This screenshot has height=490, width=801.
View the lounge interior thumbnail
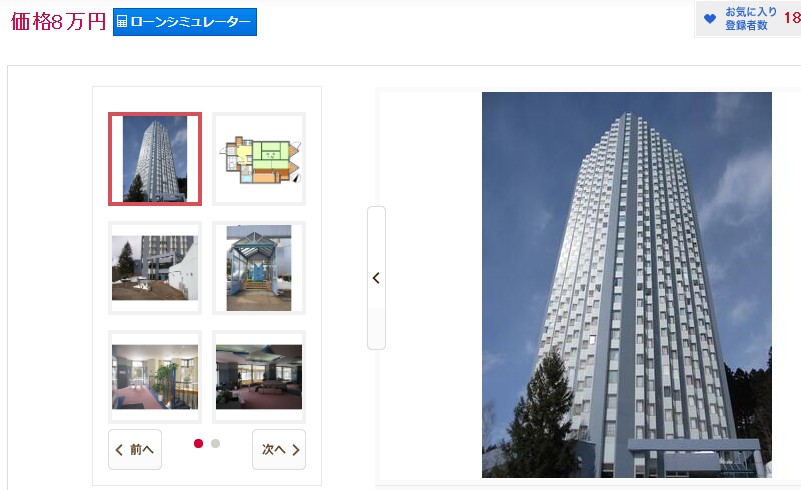(x=259, y=377)
